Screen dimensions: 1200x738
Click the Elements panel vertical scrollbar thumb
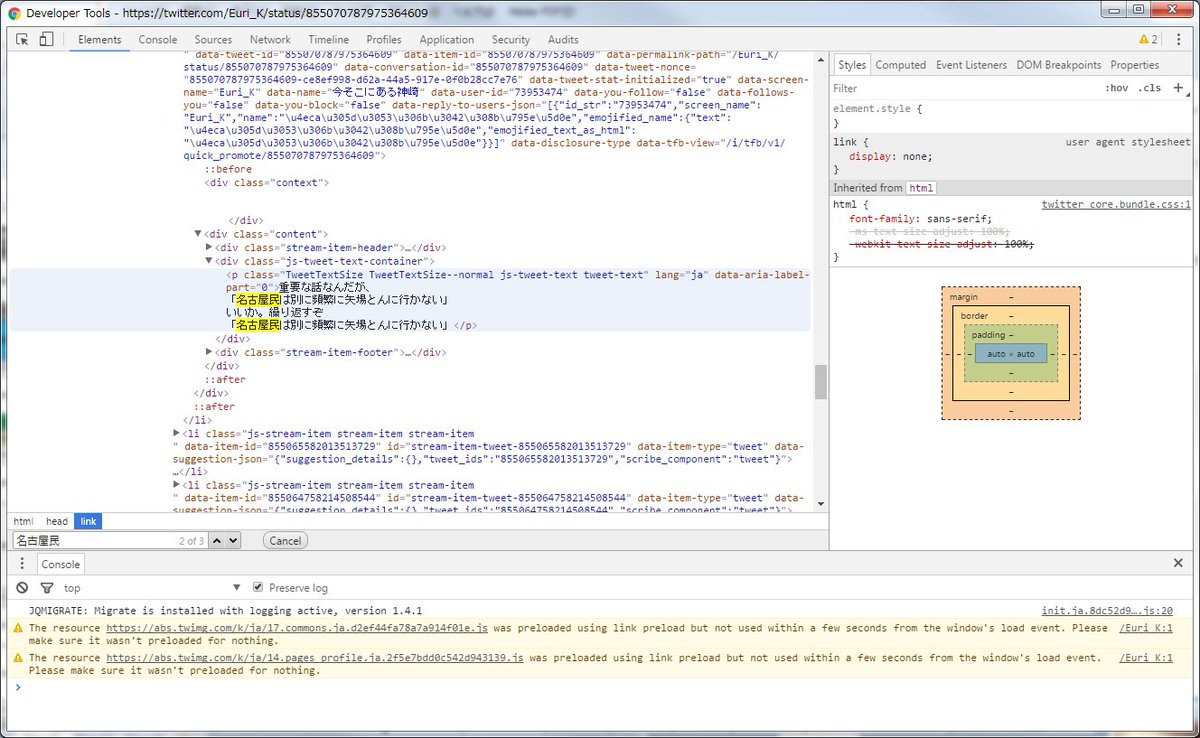821,382
